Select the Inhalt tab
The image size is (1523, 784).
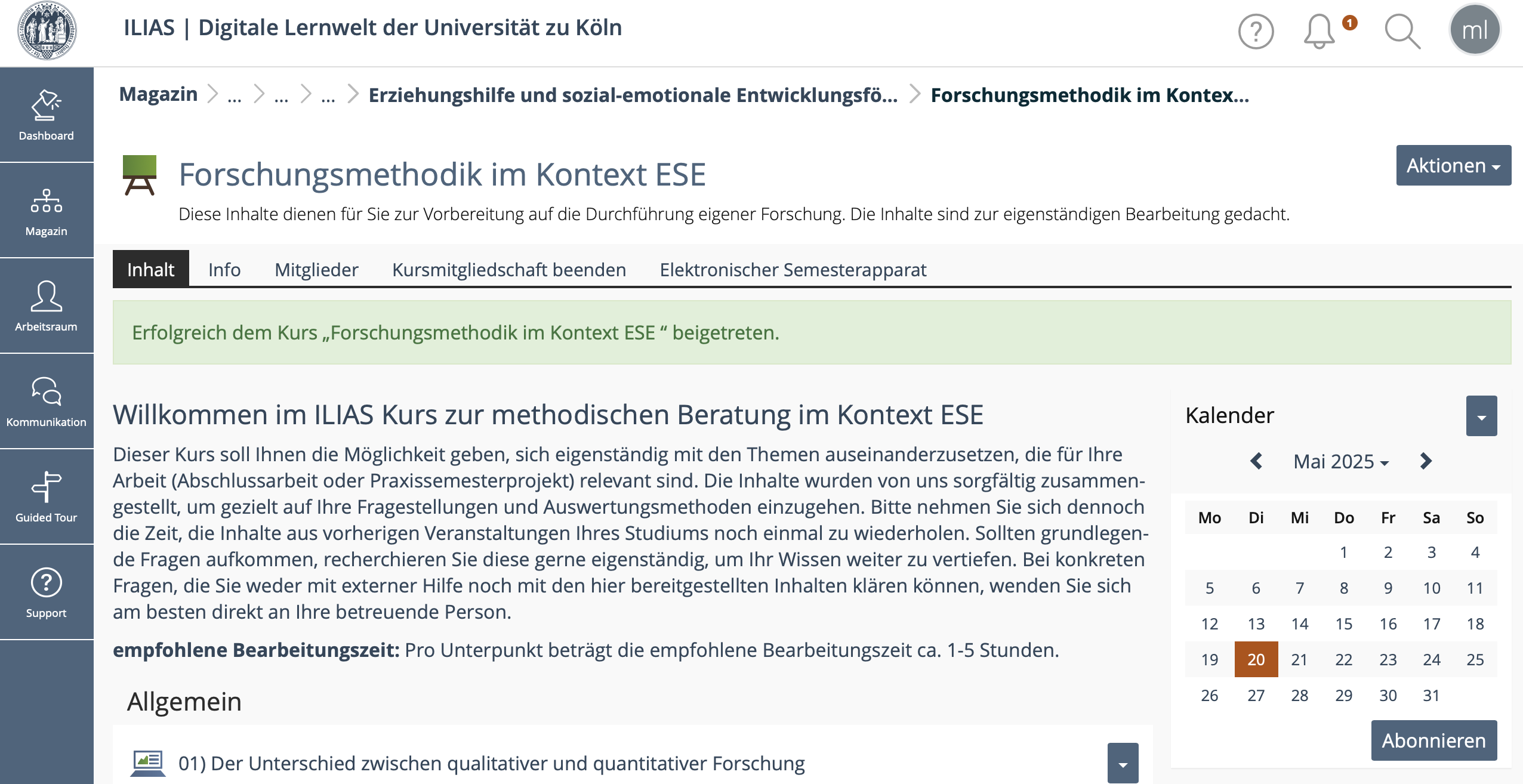(x=150, y=269)
